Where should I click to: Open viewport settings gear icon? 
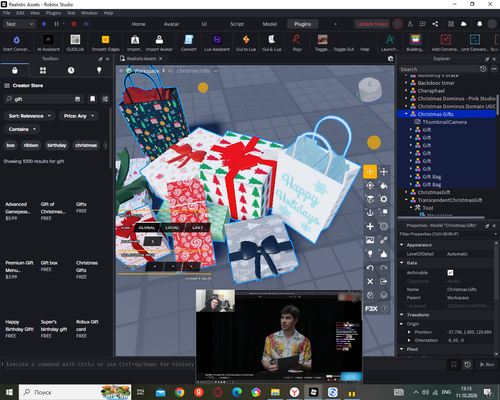point(390,59)
